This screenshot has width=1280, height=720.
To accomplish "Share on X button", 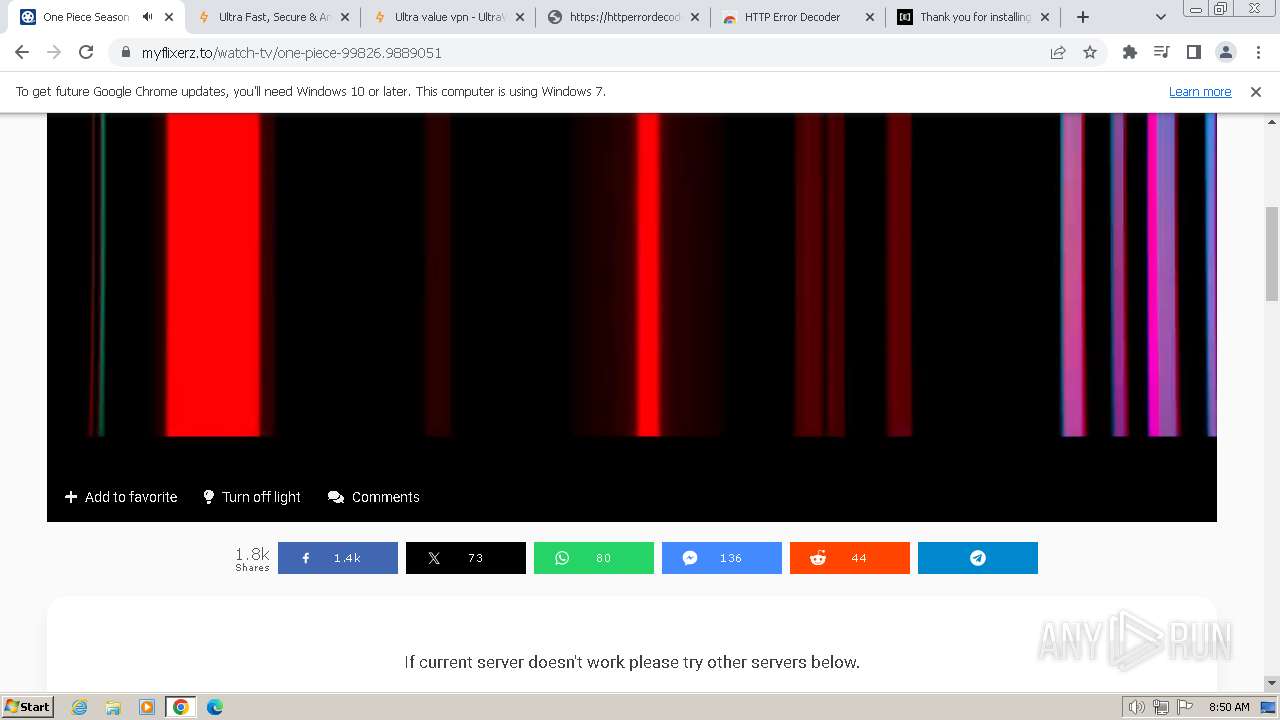I will point(466,558).
